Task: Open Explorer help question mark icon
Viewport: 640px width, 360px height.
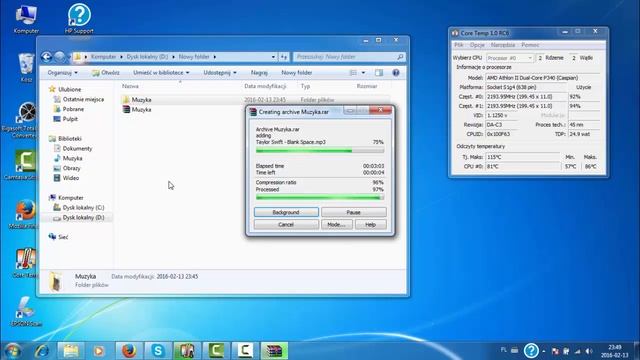Action: 396,73
